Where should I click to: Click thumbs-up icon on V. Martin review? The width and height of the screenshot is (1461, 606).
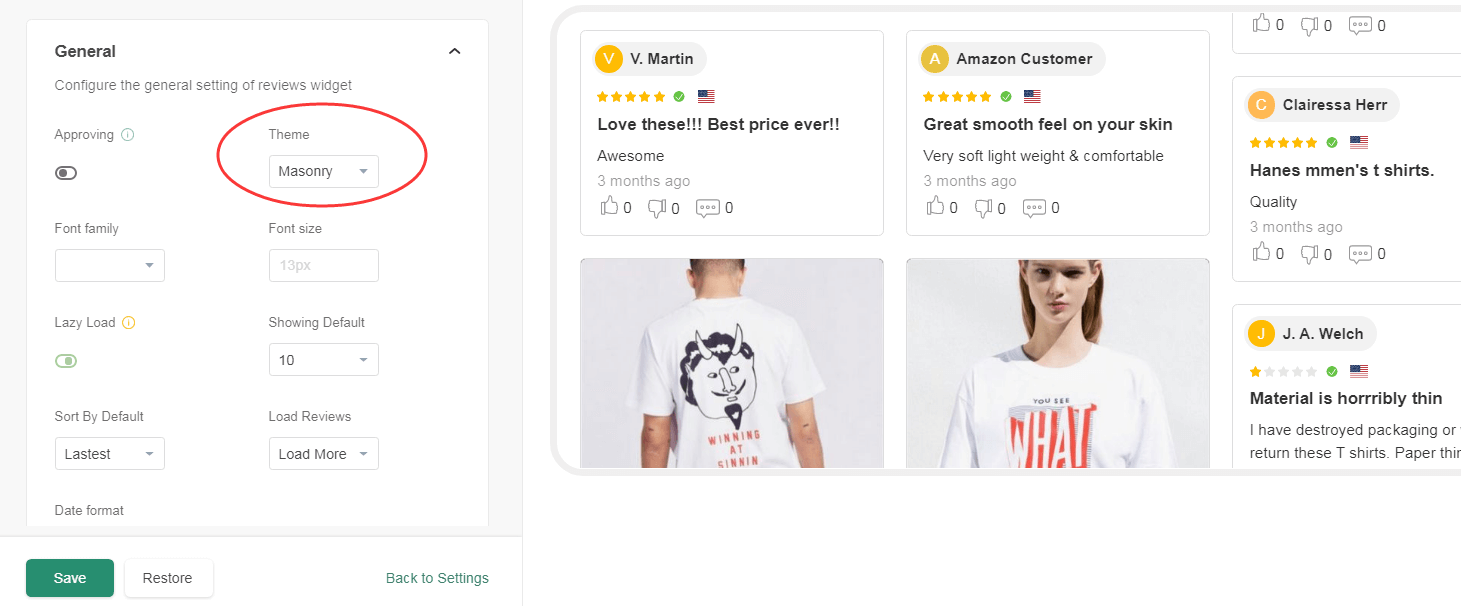(x=609, y=207)
